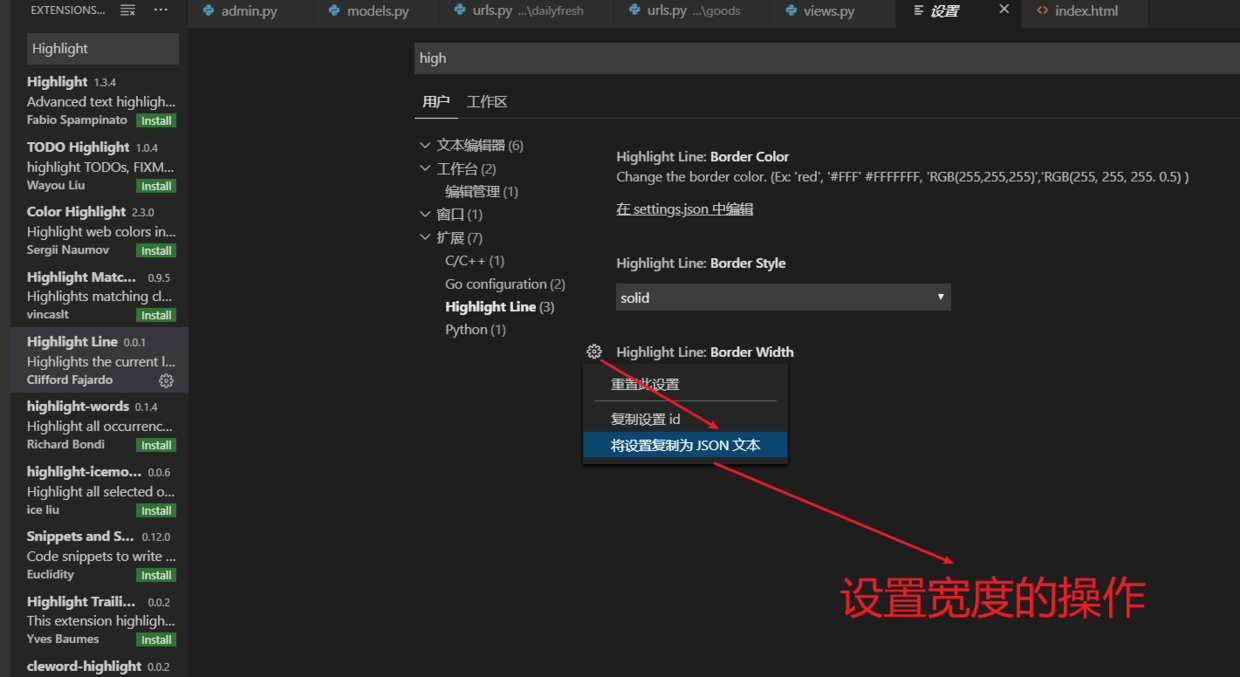Collapse the 扩展 tree section

pyautogui.click(x=425, y=237)
